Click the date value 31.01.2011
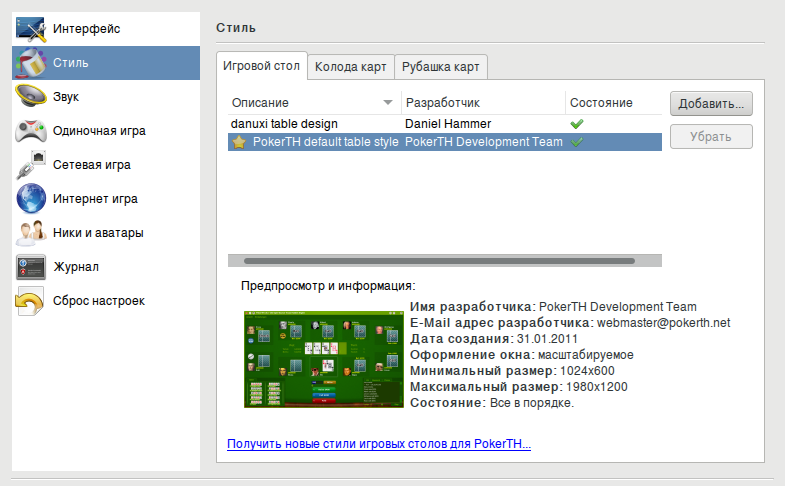This screenshot has height=486, width=785. [x=547, y=339]
